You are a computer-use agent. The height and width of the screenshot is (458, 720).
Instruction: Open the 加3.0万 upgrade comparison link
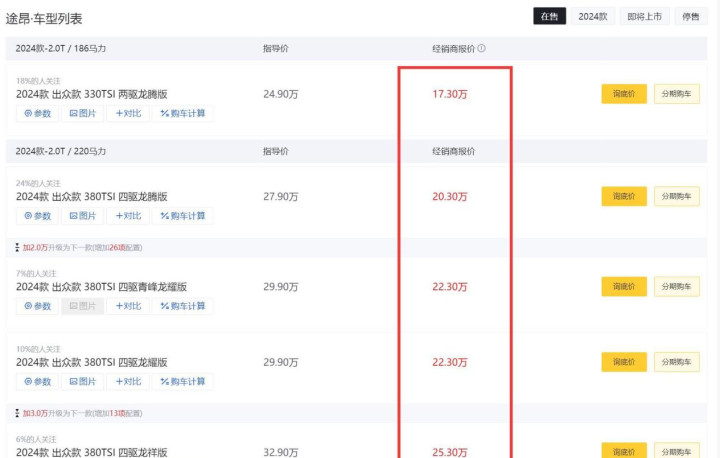click(x=82, y=413)
